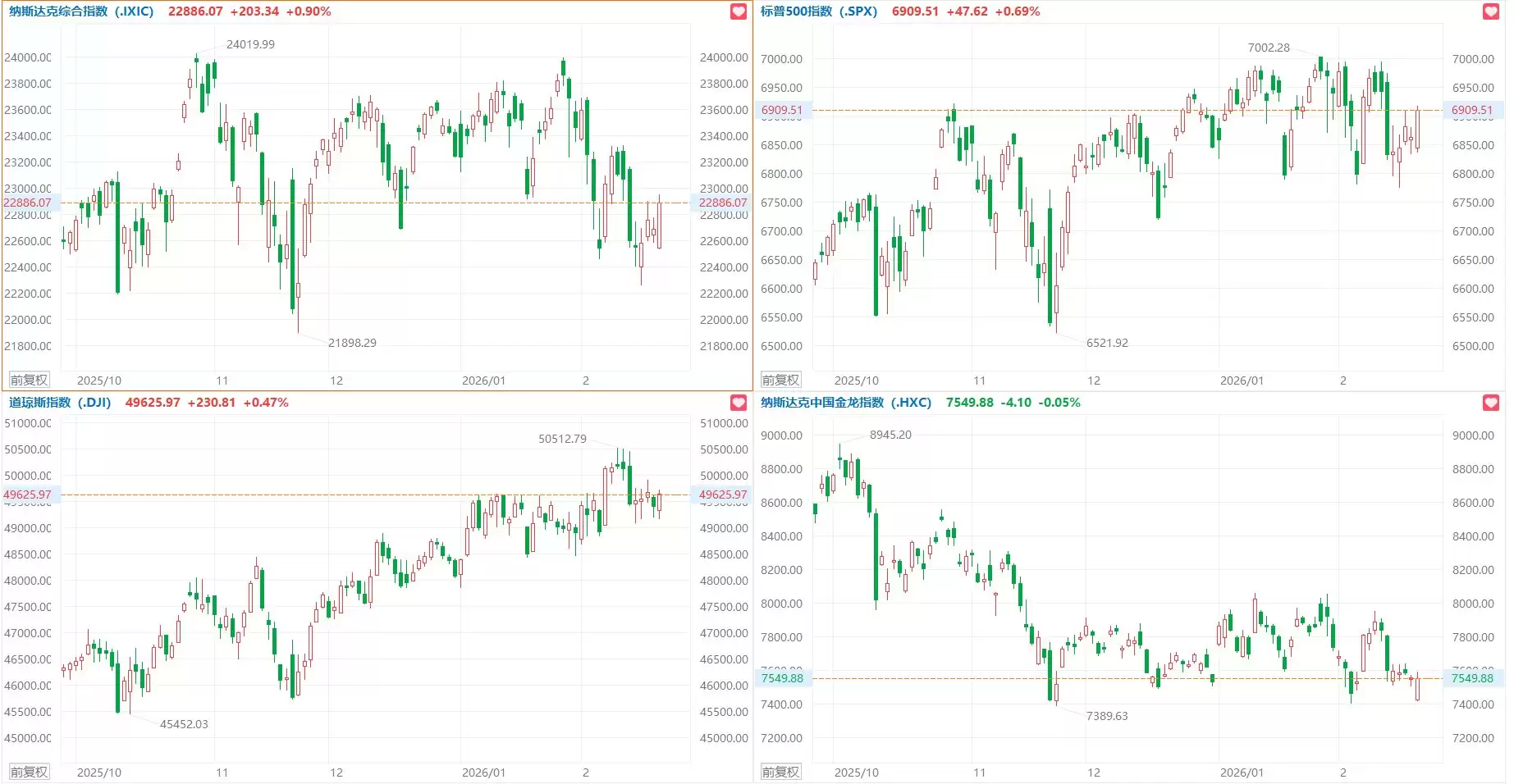Open the 前复权 selector on the .IXIC chart
This screenshot has width=1514, height=784.
point(29,381)
